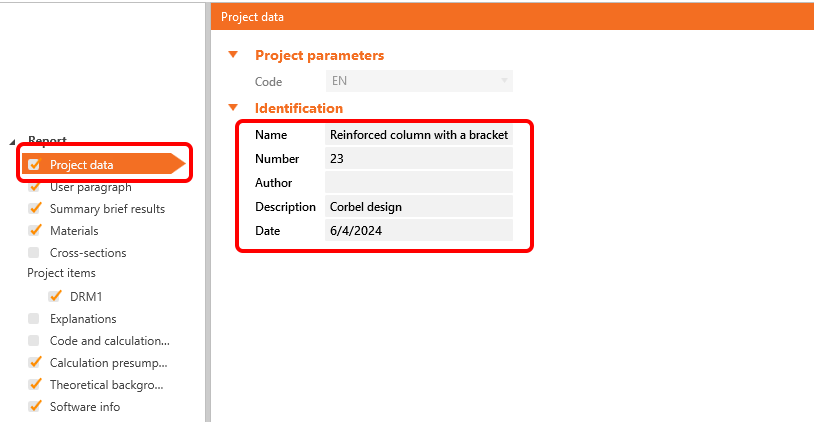Enable the Explanations checkbox
The width and height of the screenshot is (814, 422).
coord(34,319)
